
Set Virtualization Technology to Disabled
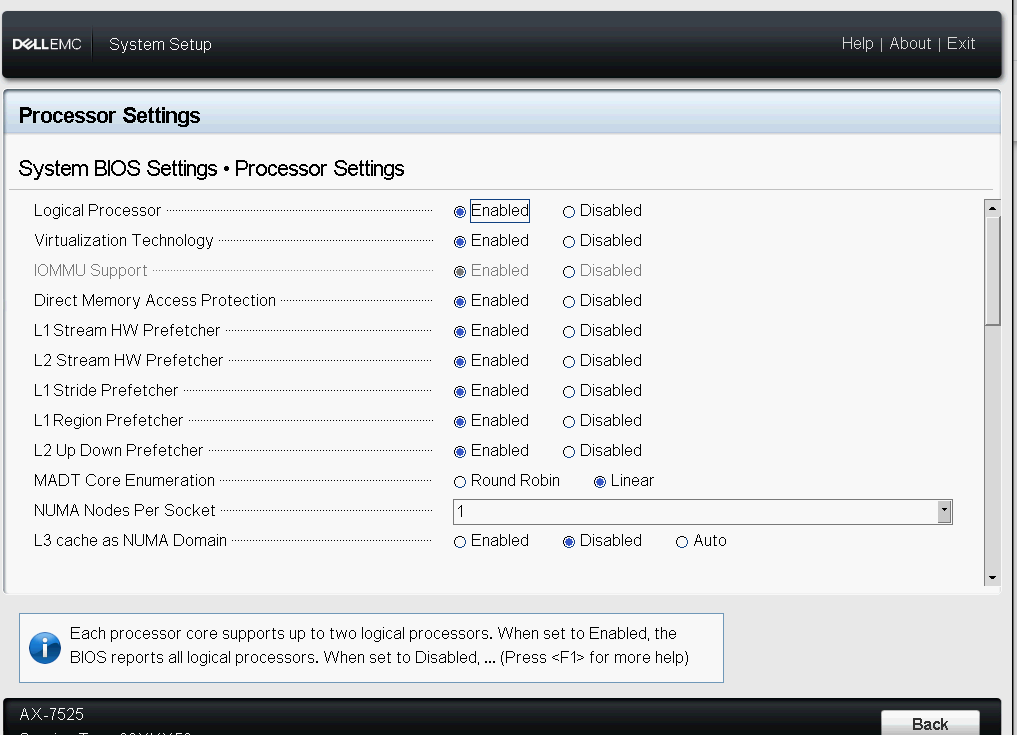click(569, 242)
